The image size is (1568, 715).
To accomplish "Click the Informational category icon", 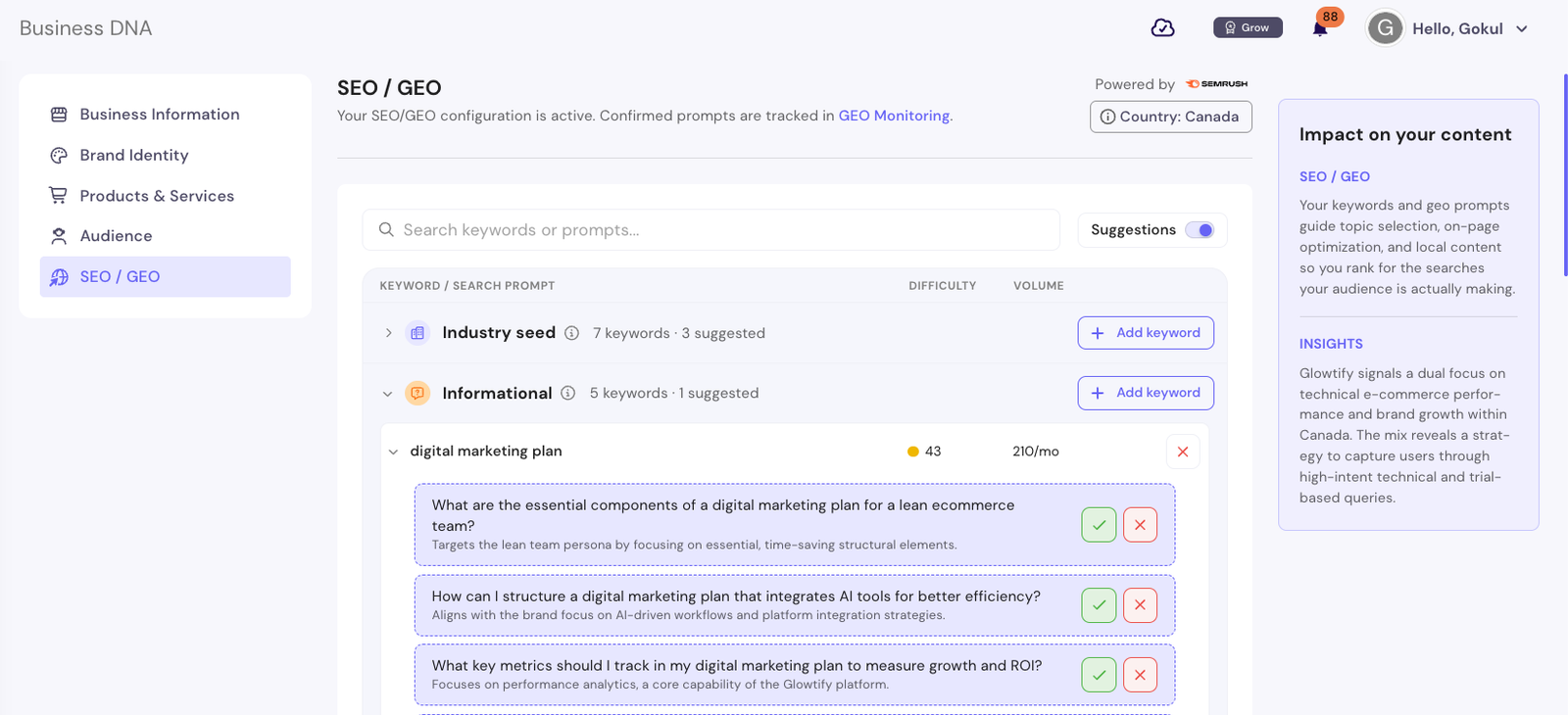I will pos(417,393).
